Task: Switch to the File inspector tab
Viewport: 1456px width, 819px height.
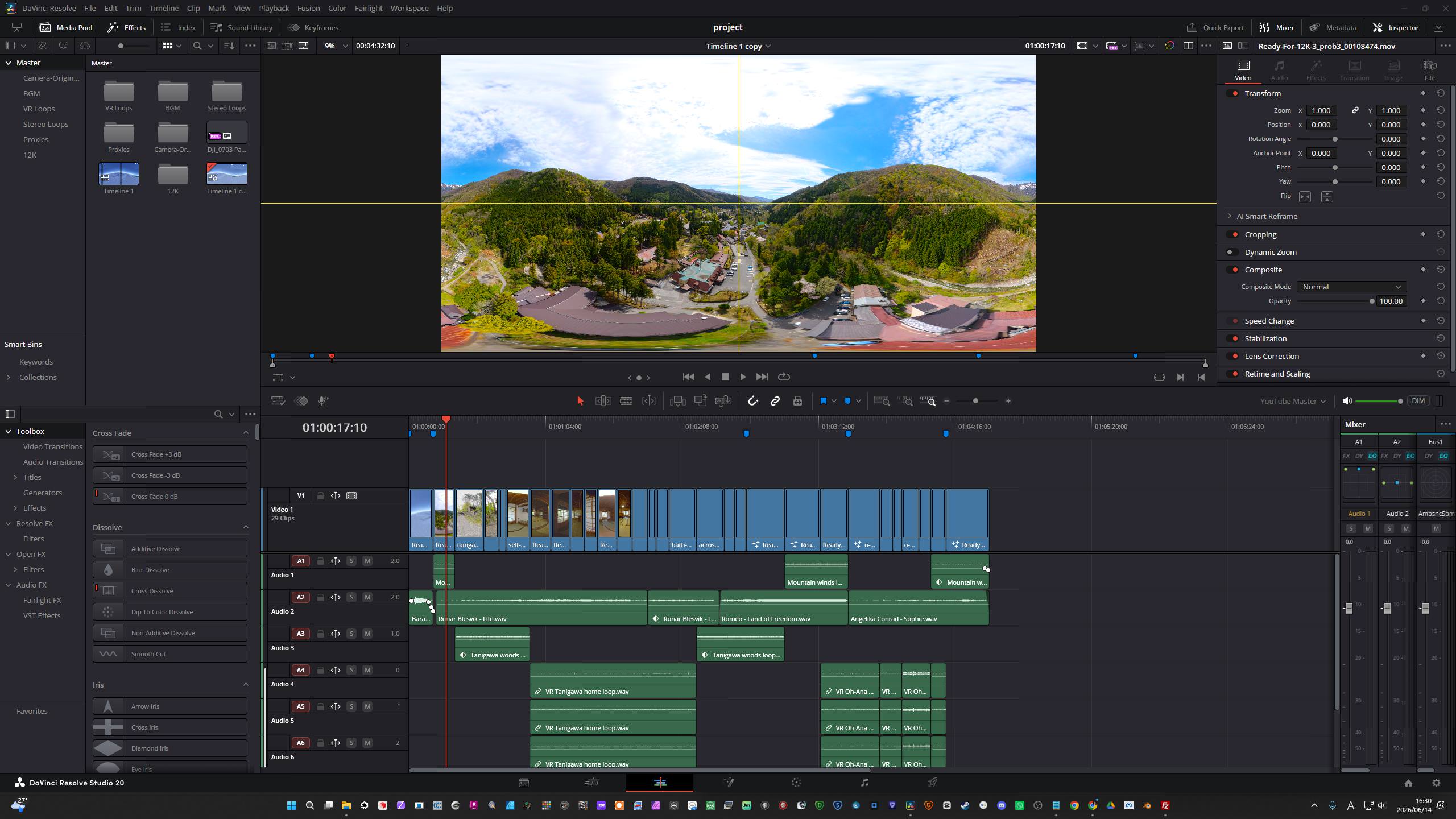Action: pyautogui.click(x=1429, y=71)
